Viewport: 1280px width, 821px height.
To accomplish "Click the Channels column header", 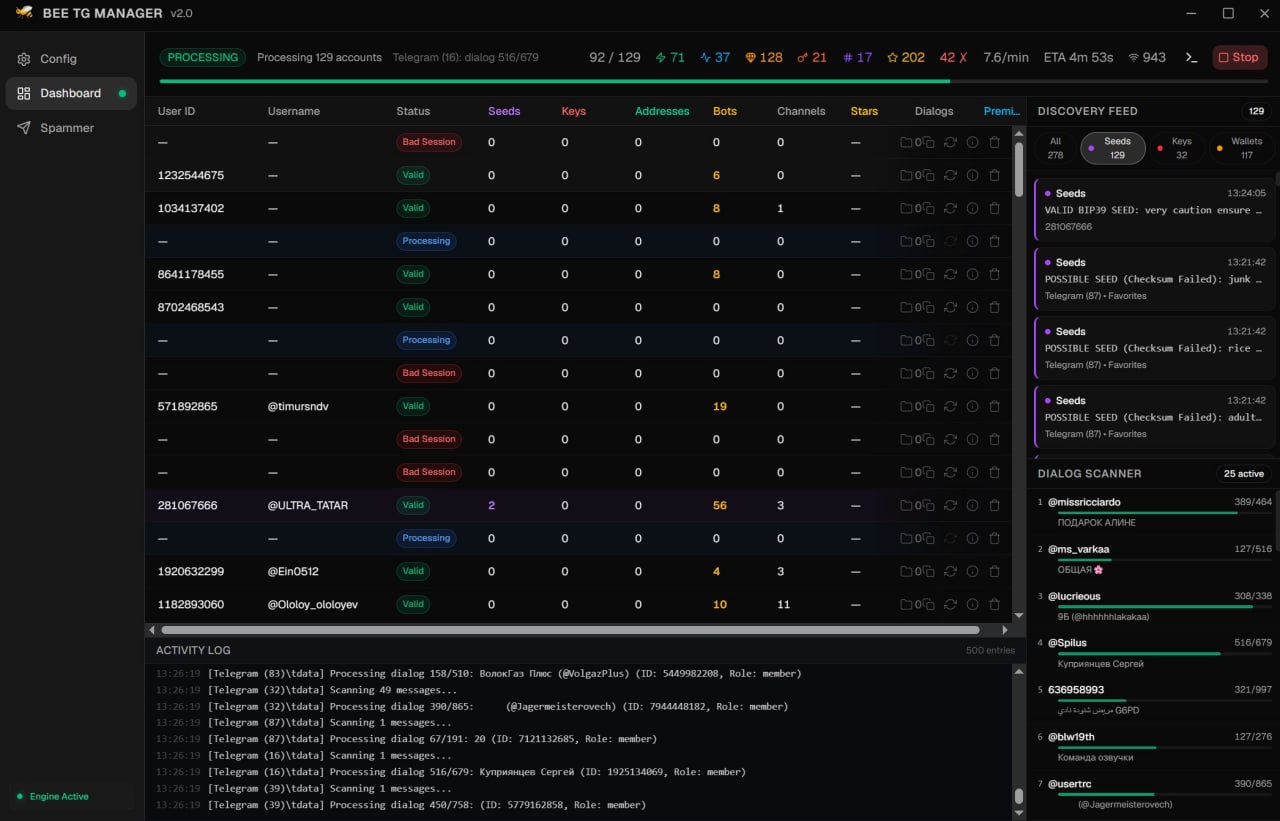I will coord(801,111).
